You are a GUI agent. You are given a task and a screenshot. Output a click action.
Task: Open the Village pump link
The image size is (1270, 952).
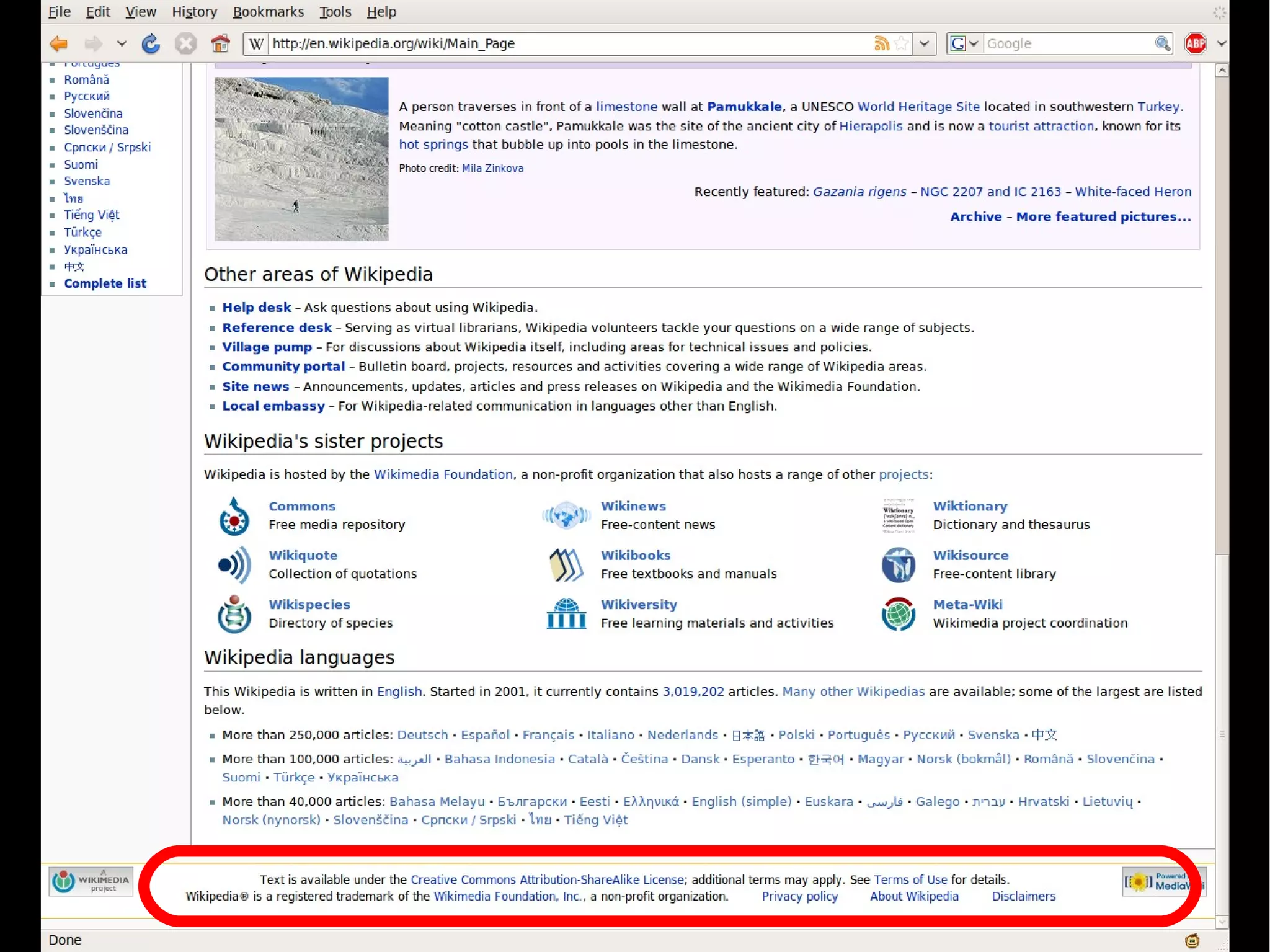tap(267, 347)
